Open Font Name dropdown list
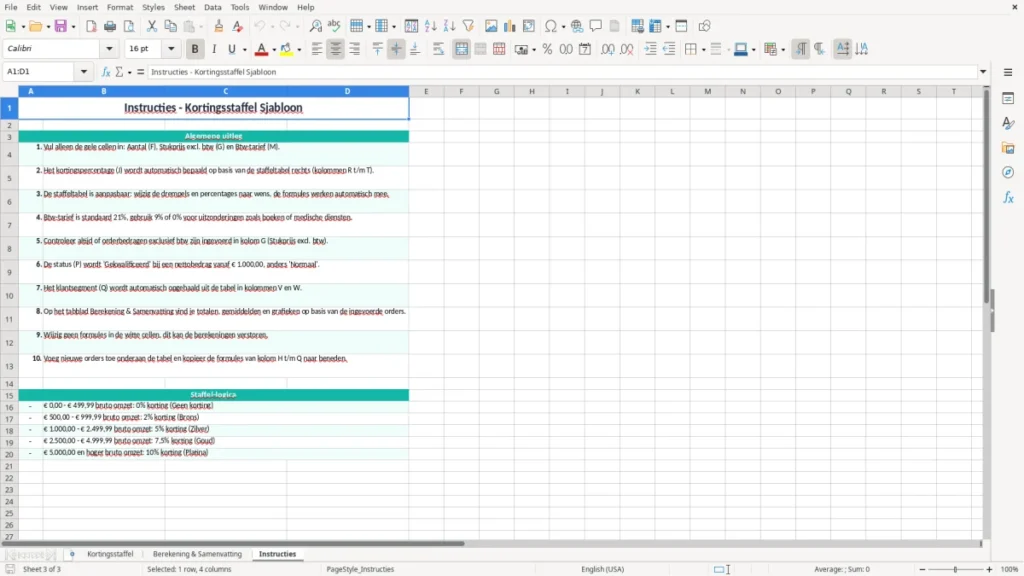The image size is (1024, 576). [x=109, y=48]
